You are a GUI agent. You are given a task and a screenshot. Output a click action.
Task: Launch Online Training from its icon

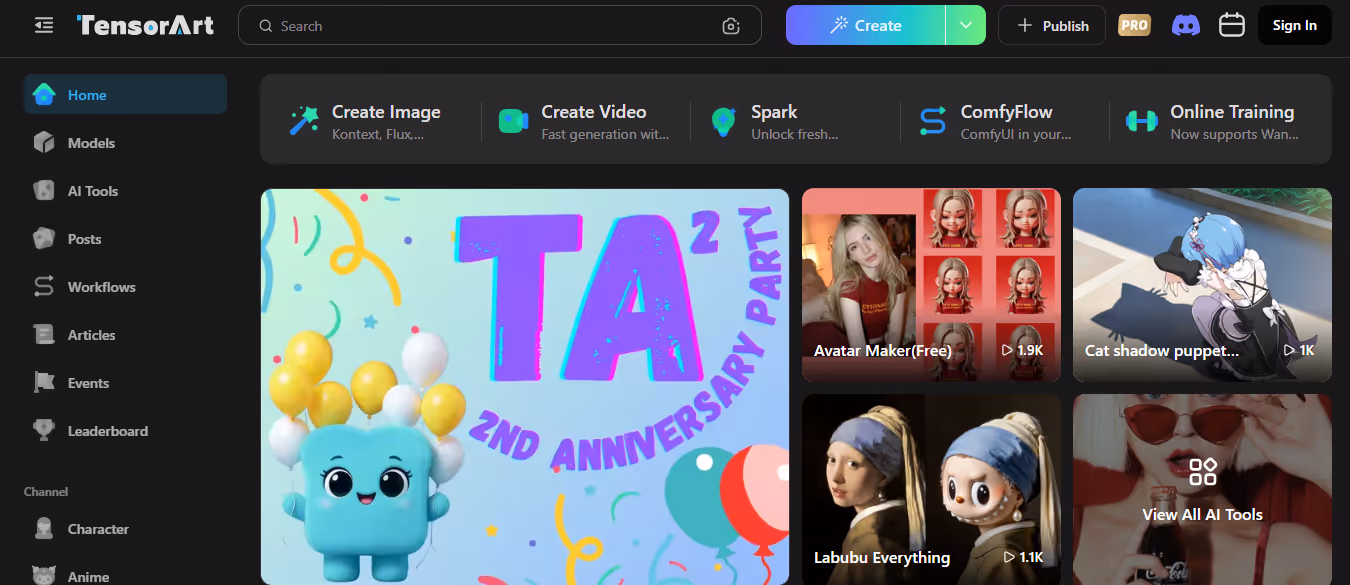click(1141, 120)
